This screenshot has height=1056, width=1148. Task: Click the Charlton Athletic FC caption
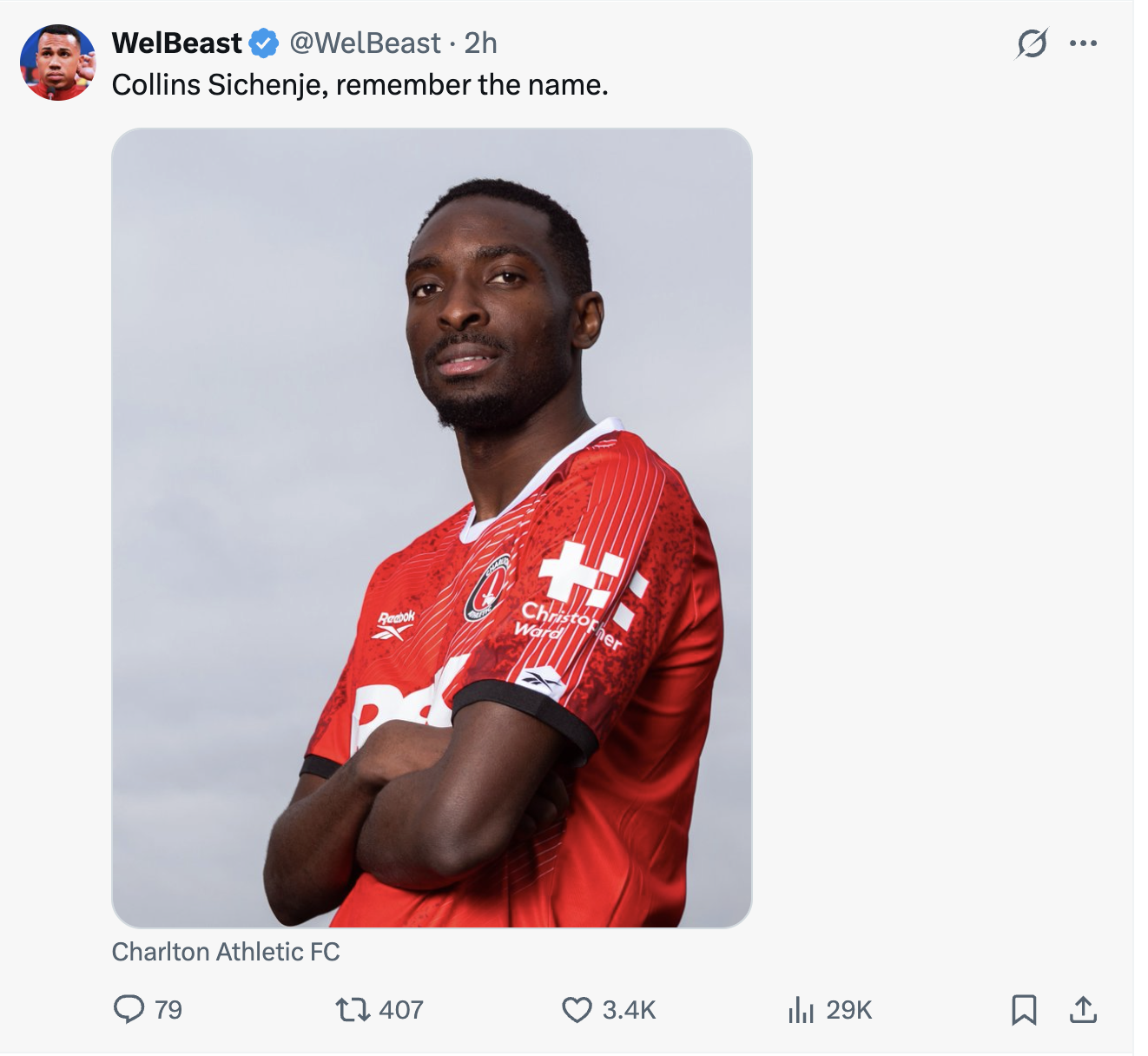pos(226,952)
